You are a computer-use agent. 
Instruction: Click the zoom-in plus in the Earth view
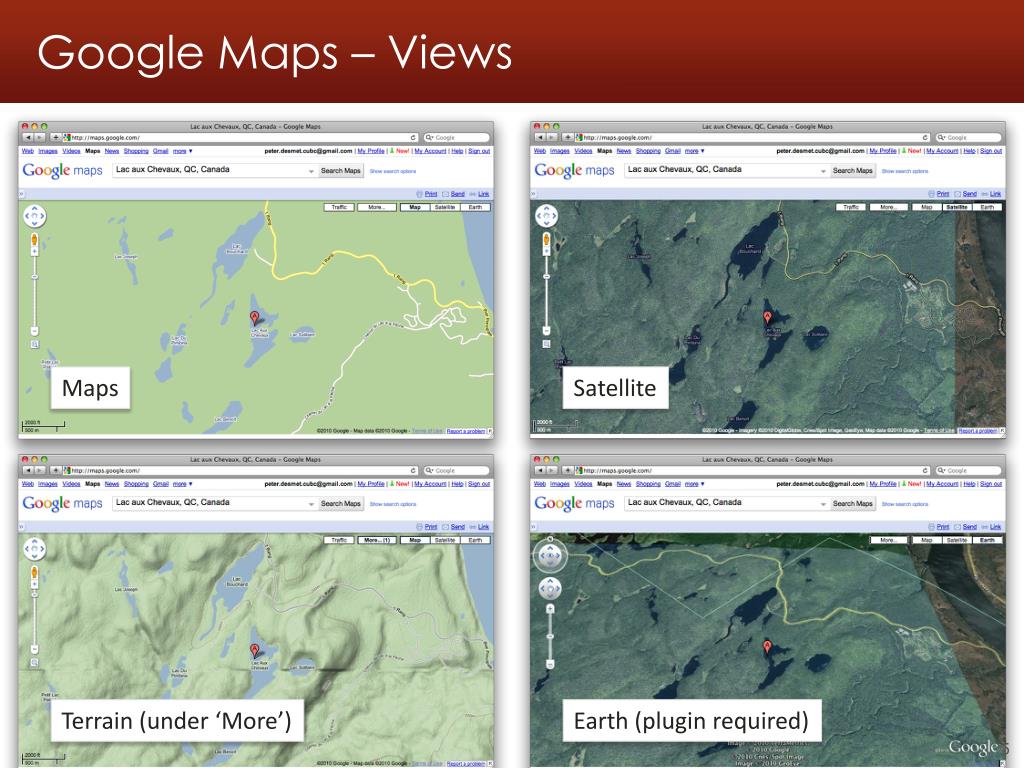point(550,609)
